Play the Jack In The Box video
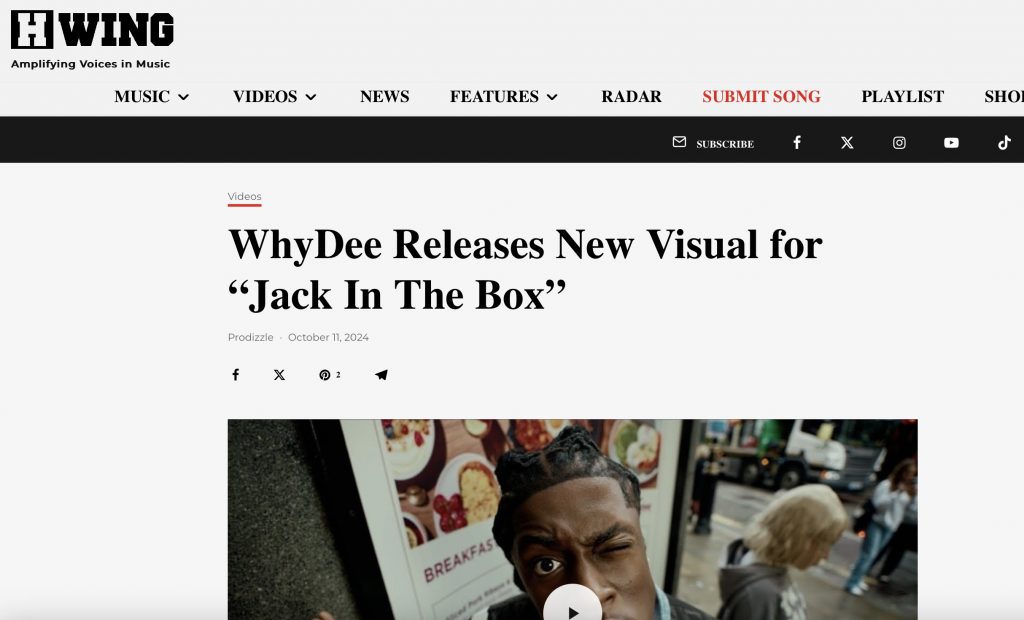Viewport: 1024px width, 620px height. [x=572, y=607]
